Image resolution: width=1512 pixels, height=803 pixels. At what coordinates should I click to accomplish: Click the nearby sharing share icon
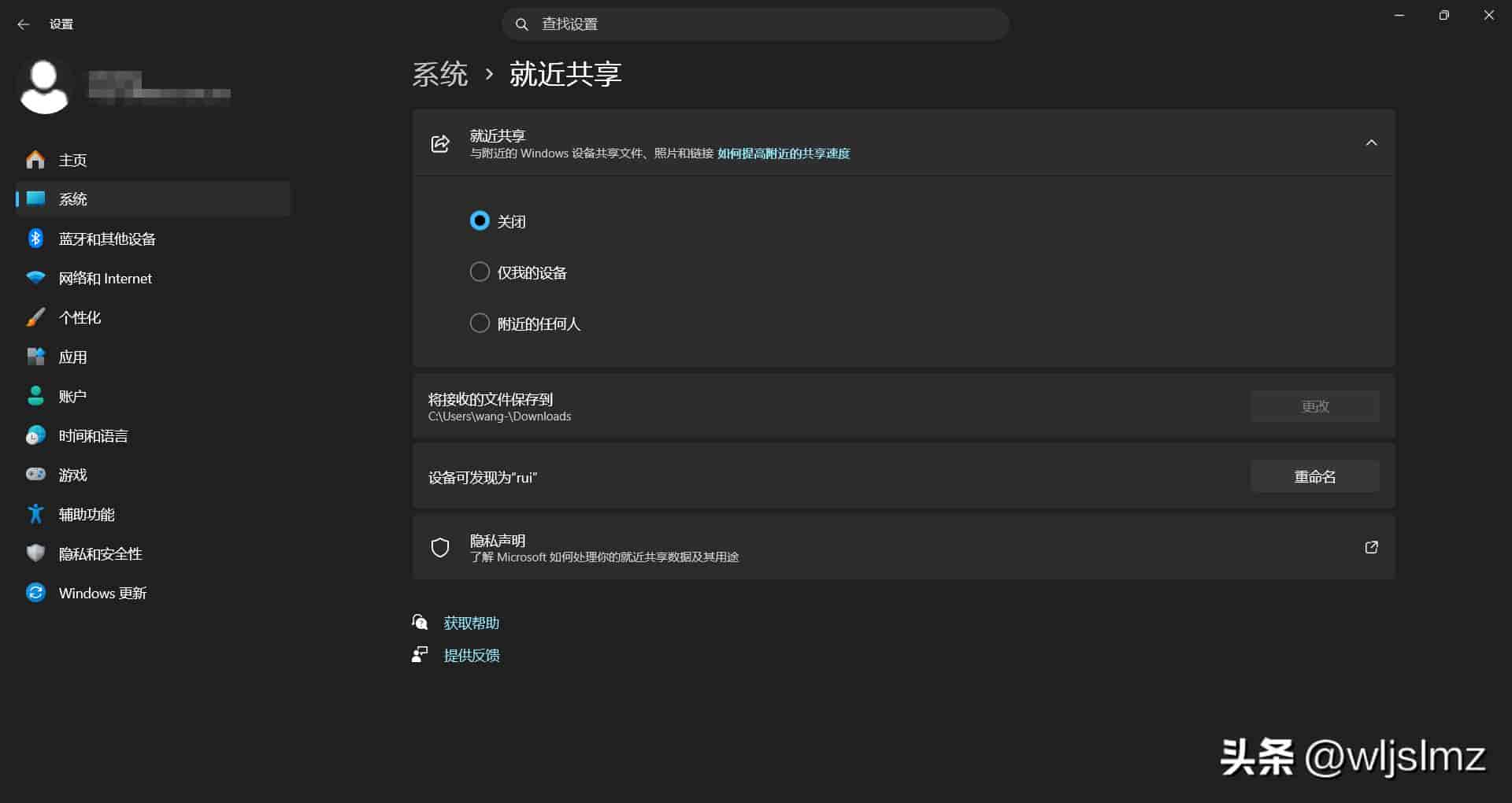440,143
